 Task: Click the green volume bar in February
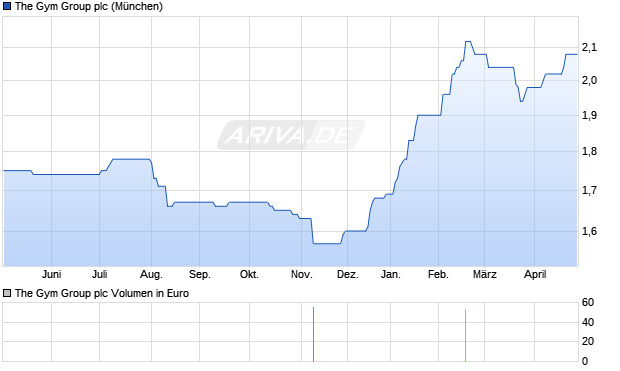465,335
